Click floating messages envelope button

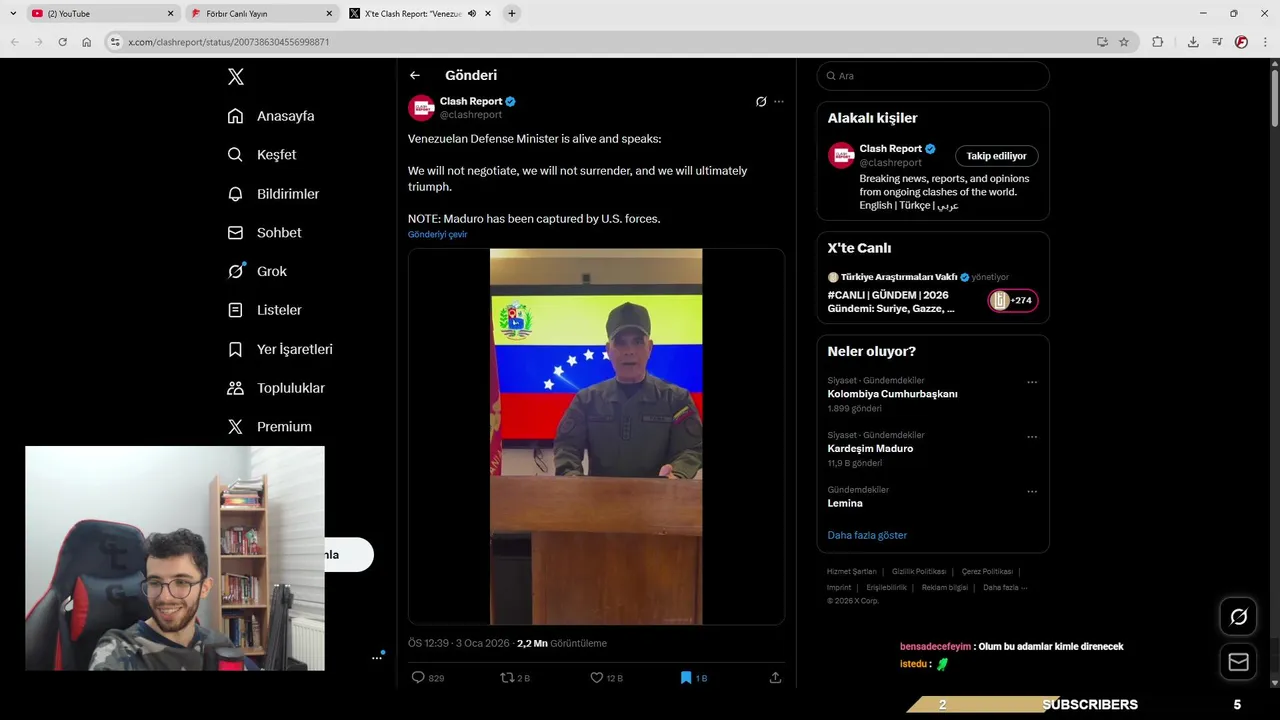click(1238, 662)
